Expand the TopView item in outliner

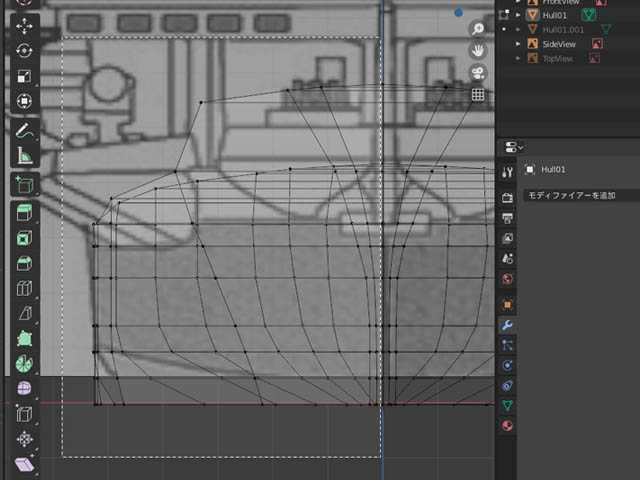click(x=518, y=59)
